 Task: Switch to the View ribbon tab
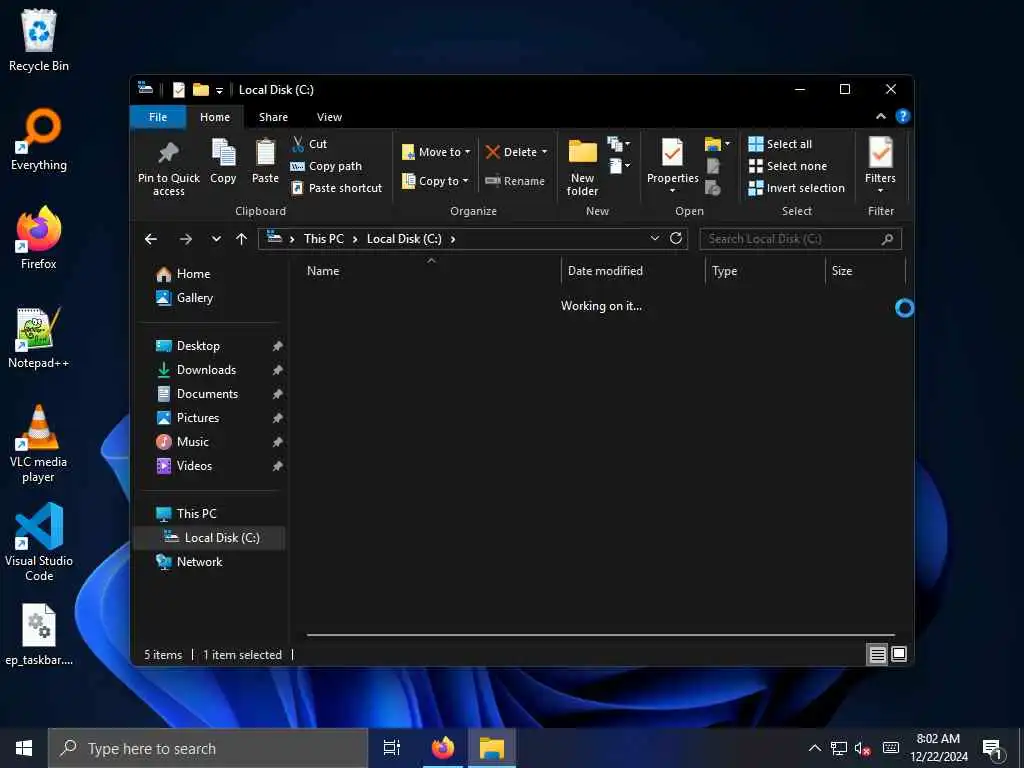click(x=329, y=117)
